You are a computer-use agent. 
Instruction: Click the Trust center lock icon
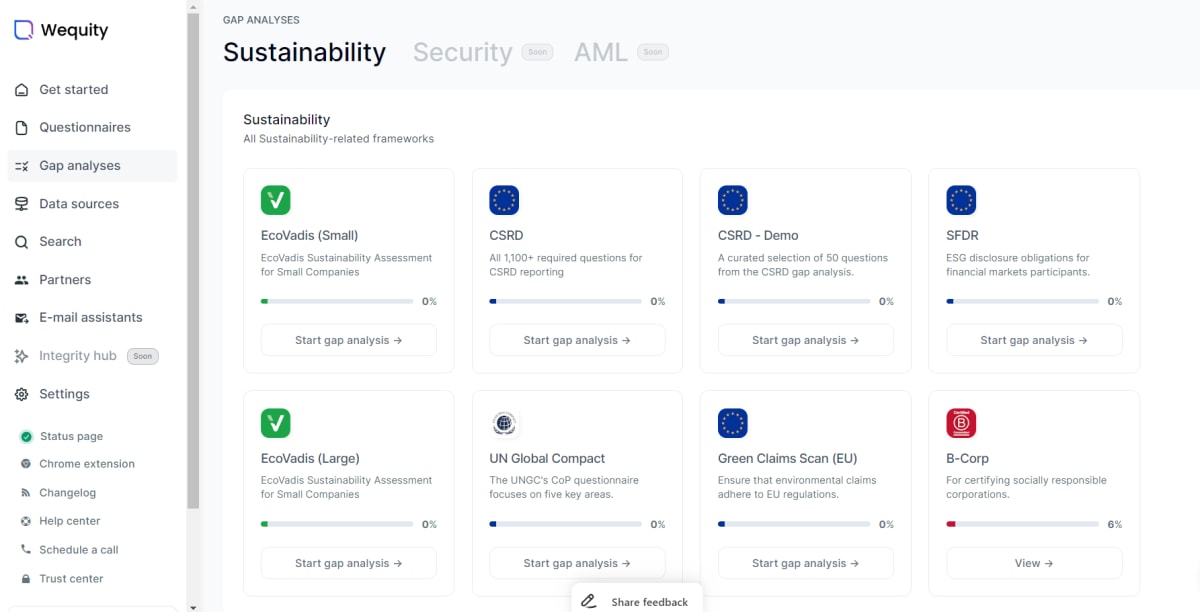26,579
